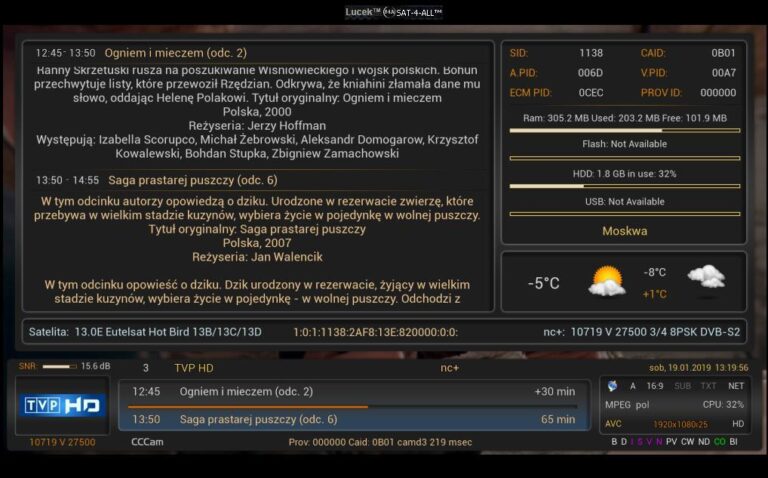Click the sun-and-cloud current weather icon
The height and width of the screenshot is (478, 768).
tap(607, 281)
